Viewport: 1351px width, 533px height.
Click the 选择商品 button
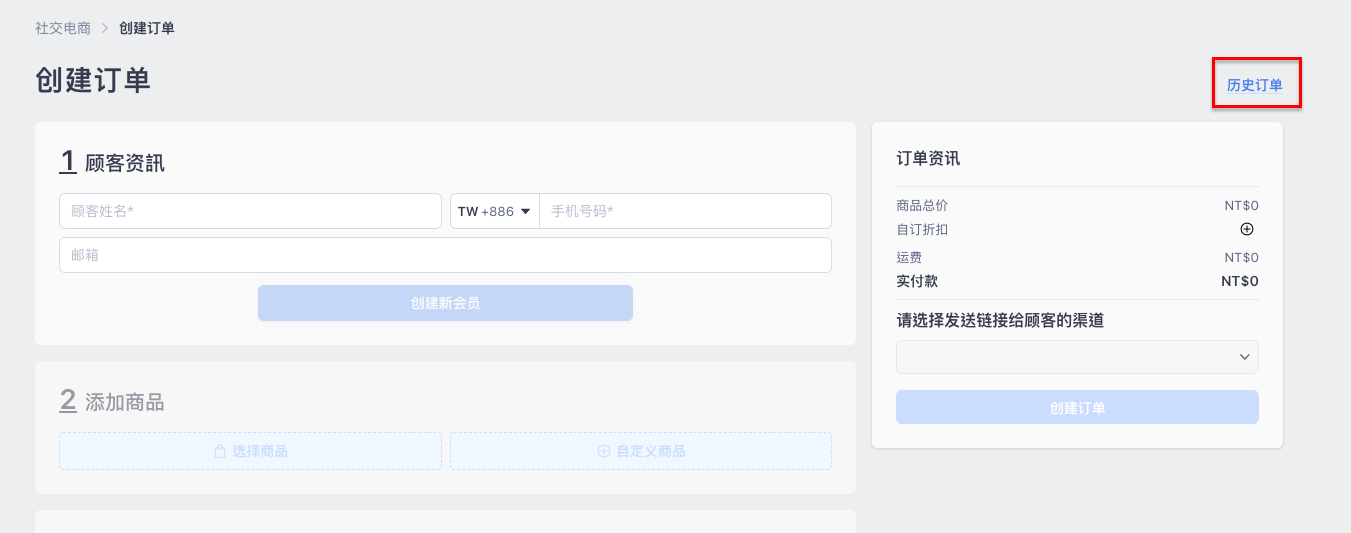[x=250, y=451]
